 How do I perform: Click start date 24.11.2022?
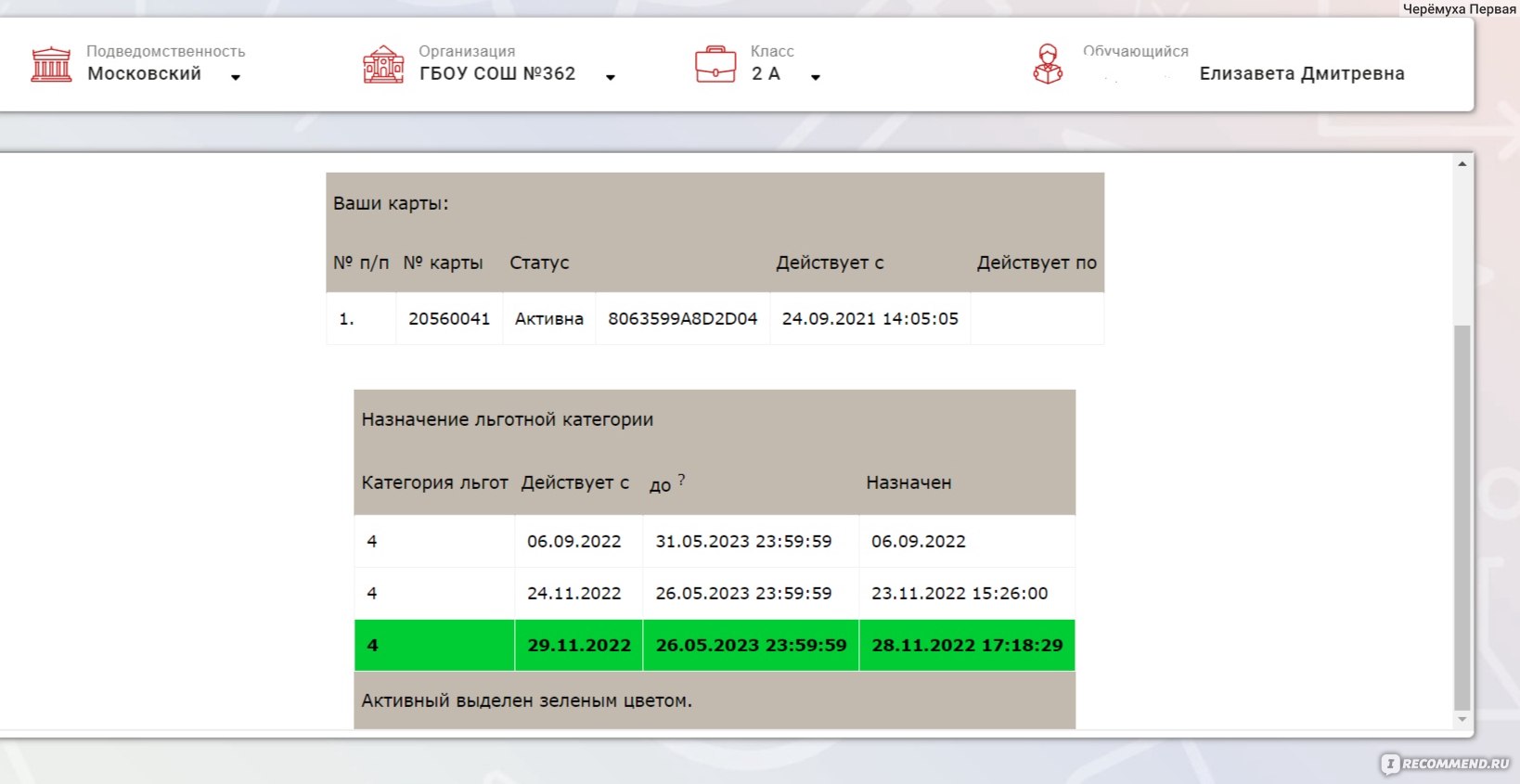[574, 593]
